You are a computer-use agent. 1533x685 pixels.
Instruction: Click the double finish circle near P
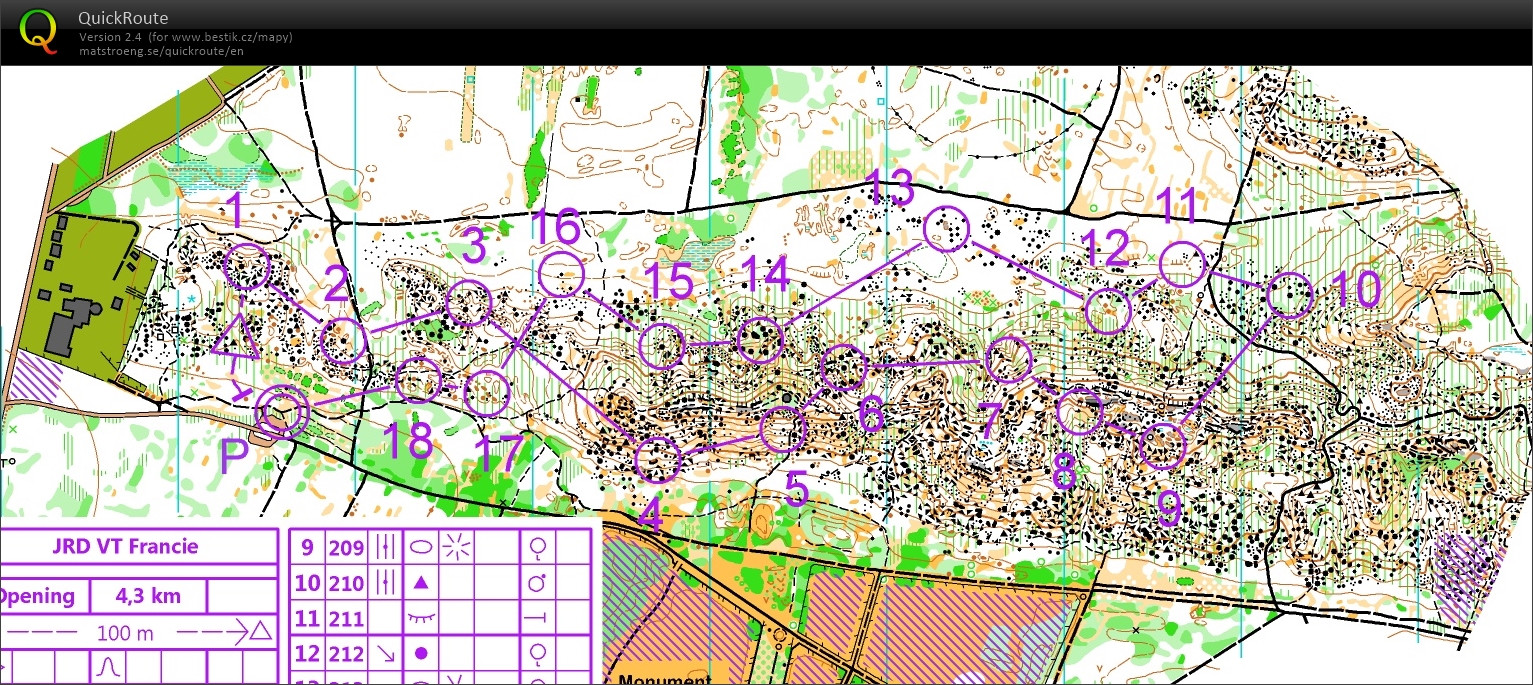pyautogui.click(x=280, y=411)
